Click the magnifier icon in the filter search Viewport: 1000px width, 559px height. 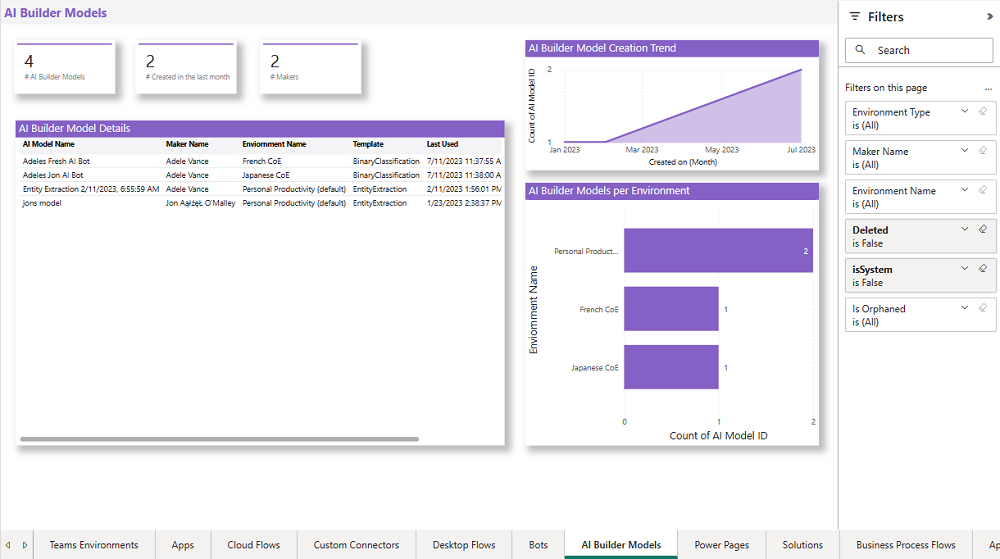(860, 50)
